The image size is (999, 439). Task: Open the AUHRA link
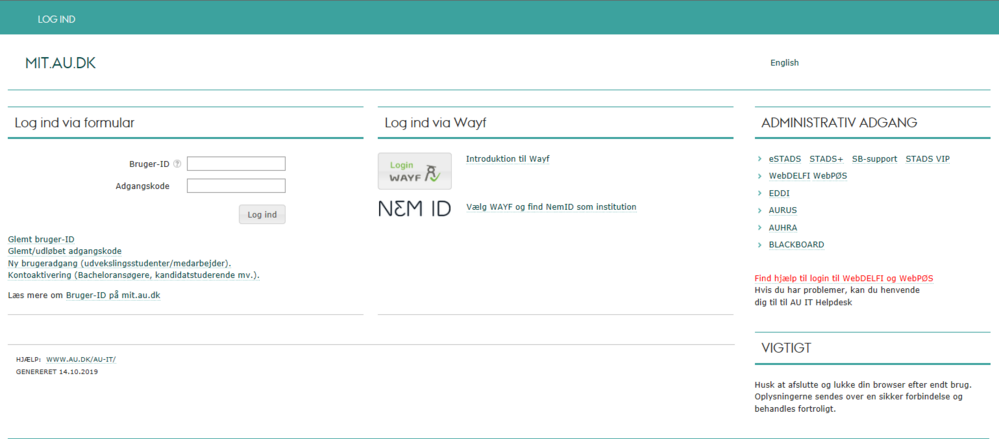783,227
